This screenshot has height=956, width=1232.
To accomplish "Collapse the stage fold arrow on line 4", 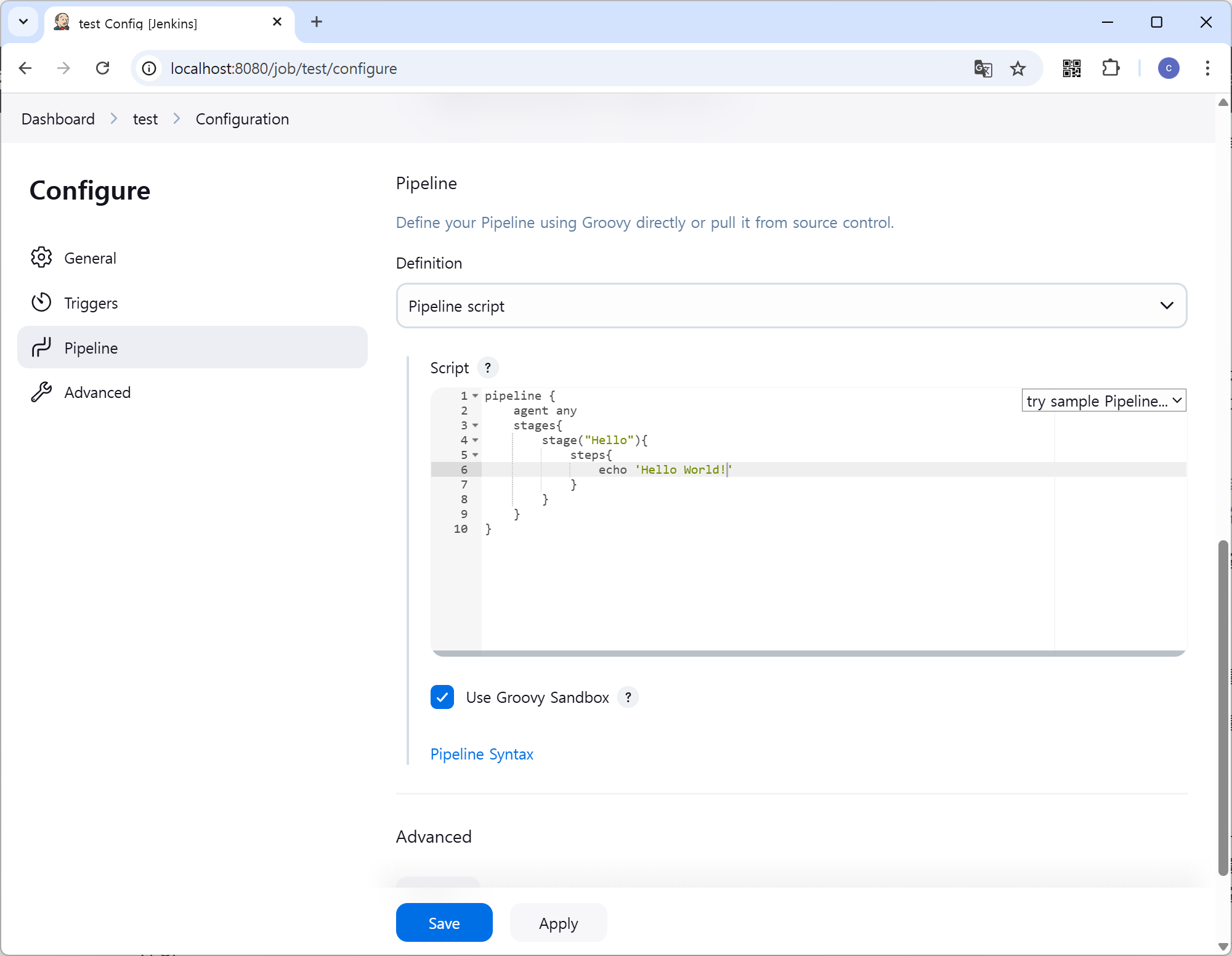I will [475, 440].
